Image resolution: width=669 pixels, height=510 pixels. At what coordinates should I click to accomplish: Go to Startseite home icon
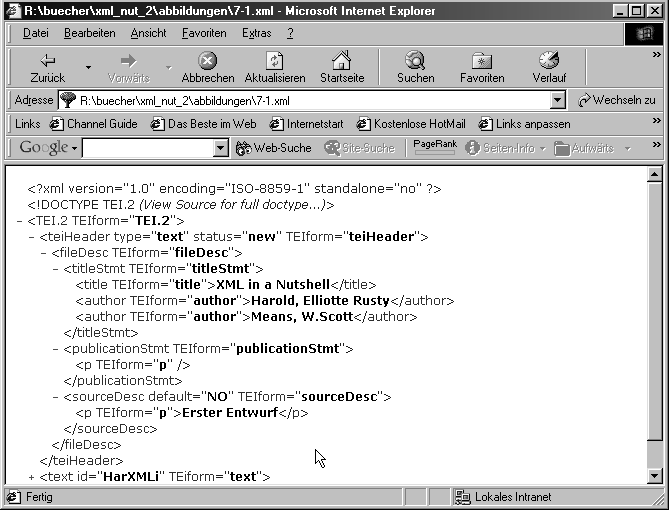[342, 61]
